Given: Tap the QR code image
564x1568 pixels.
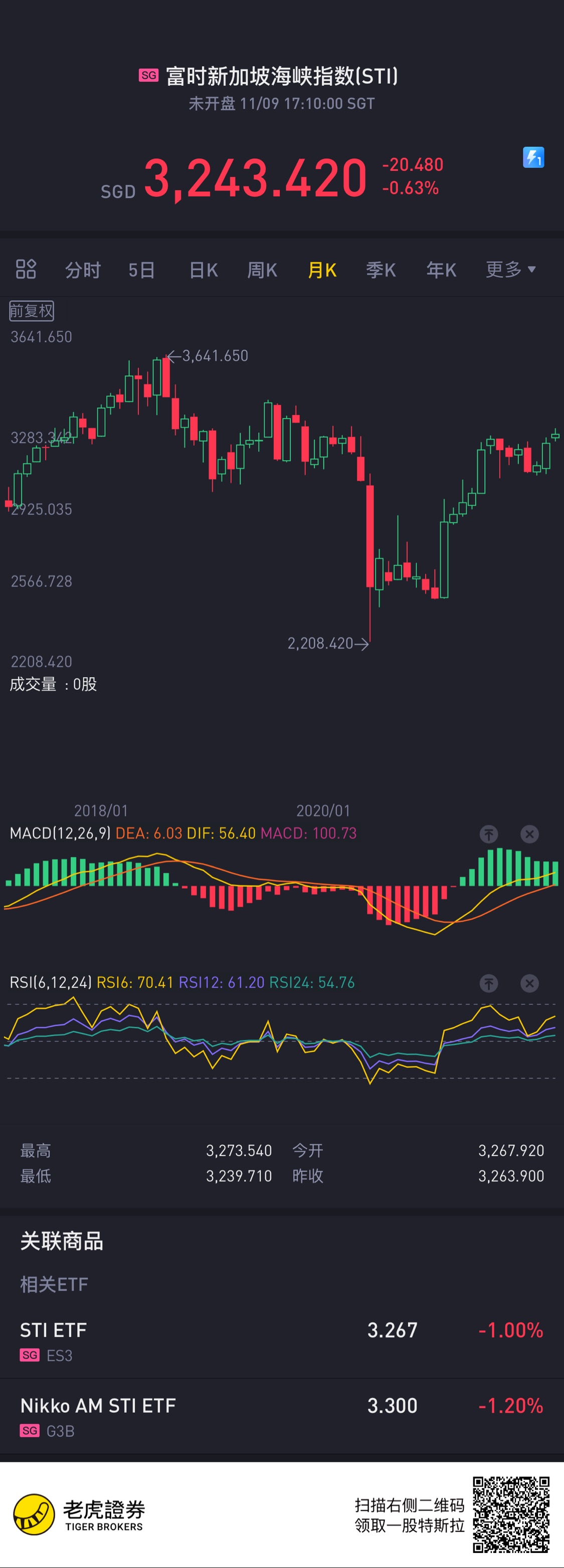Looking at the screenshot, I should click(511, 1514).
